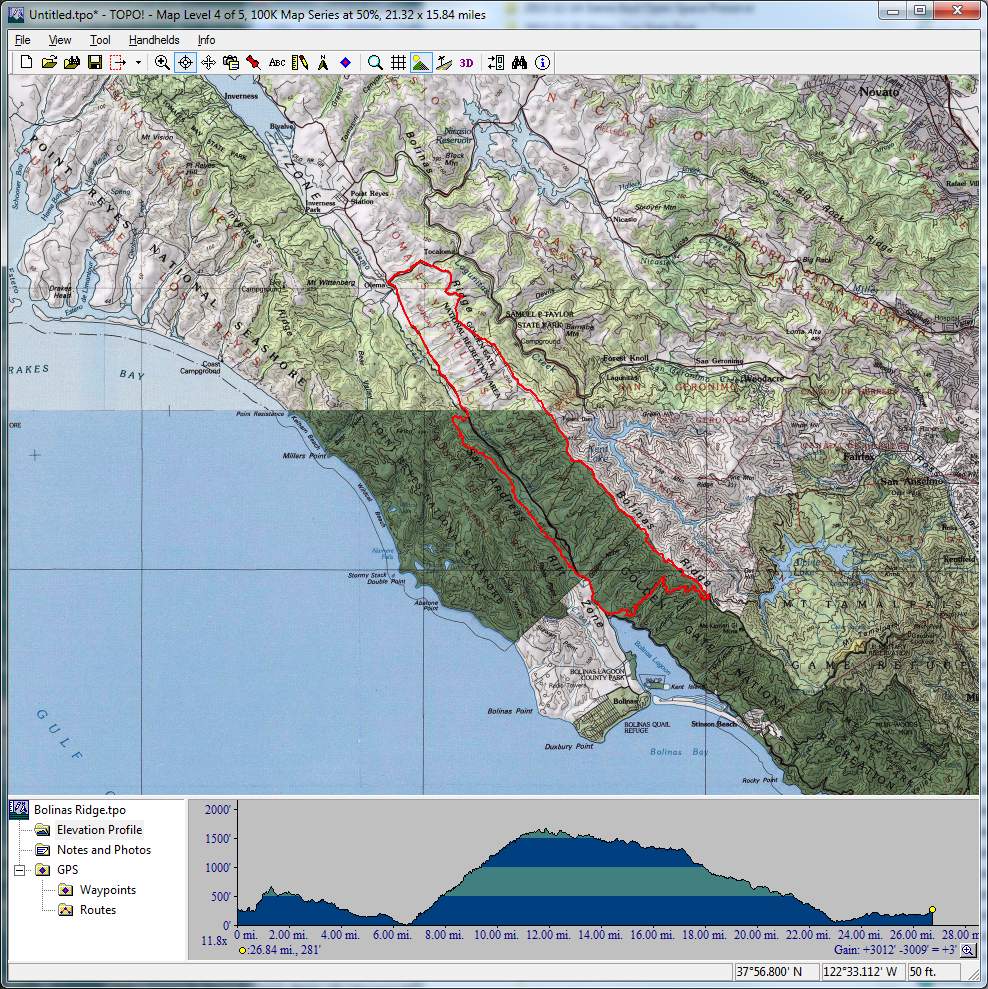Viewport: 988px width, 989px height.
Task: Click the profile zoom button near Gain
Action: coord(968,951)
